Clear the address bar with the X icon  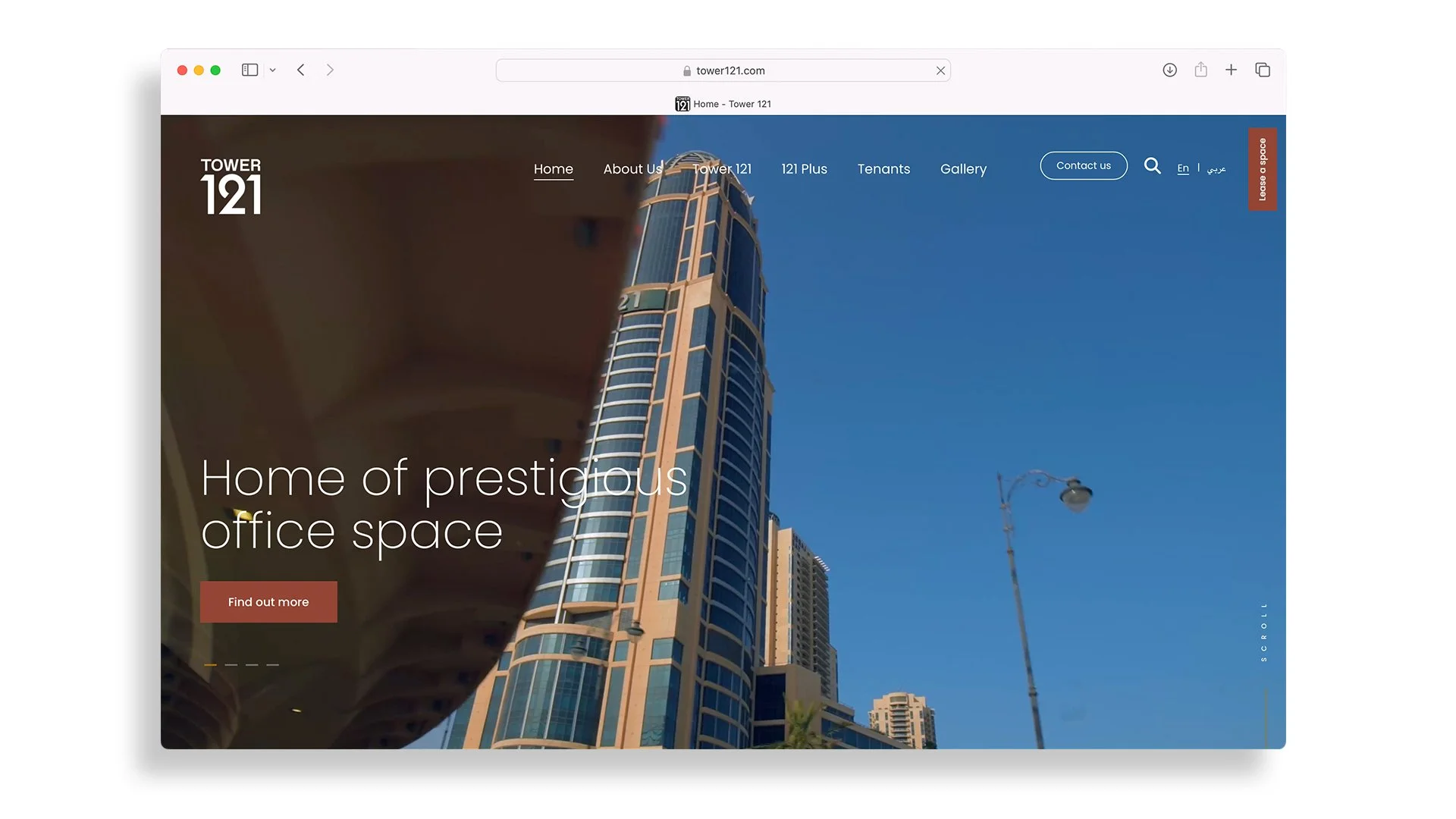click(x=940, y=70)
